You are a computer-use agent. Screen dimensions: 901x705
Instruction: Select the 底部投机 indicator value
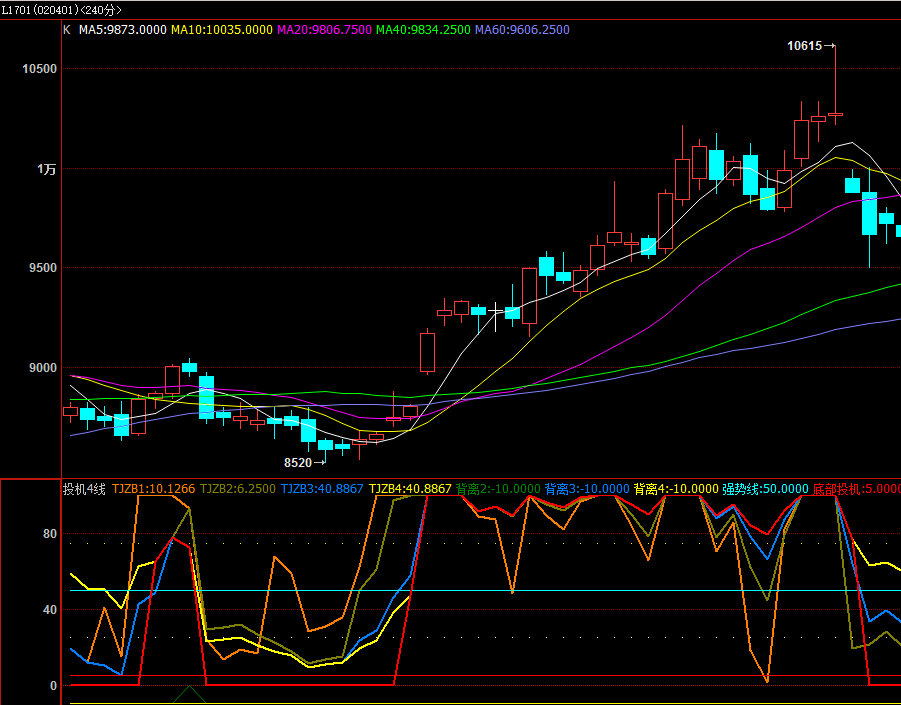tap(856, 489)
